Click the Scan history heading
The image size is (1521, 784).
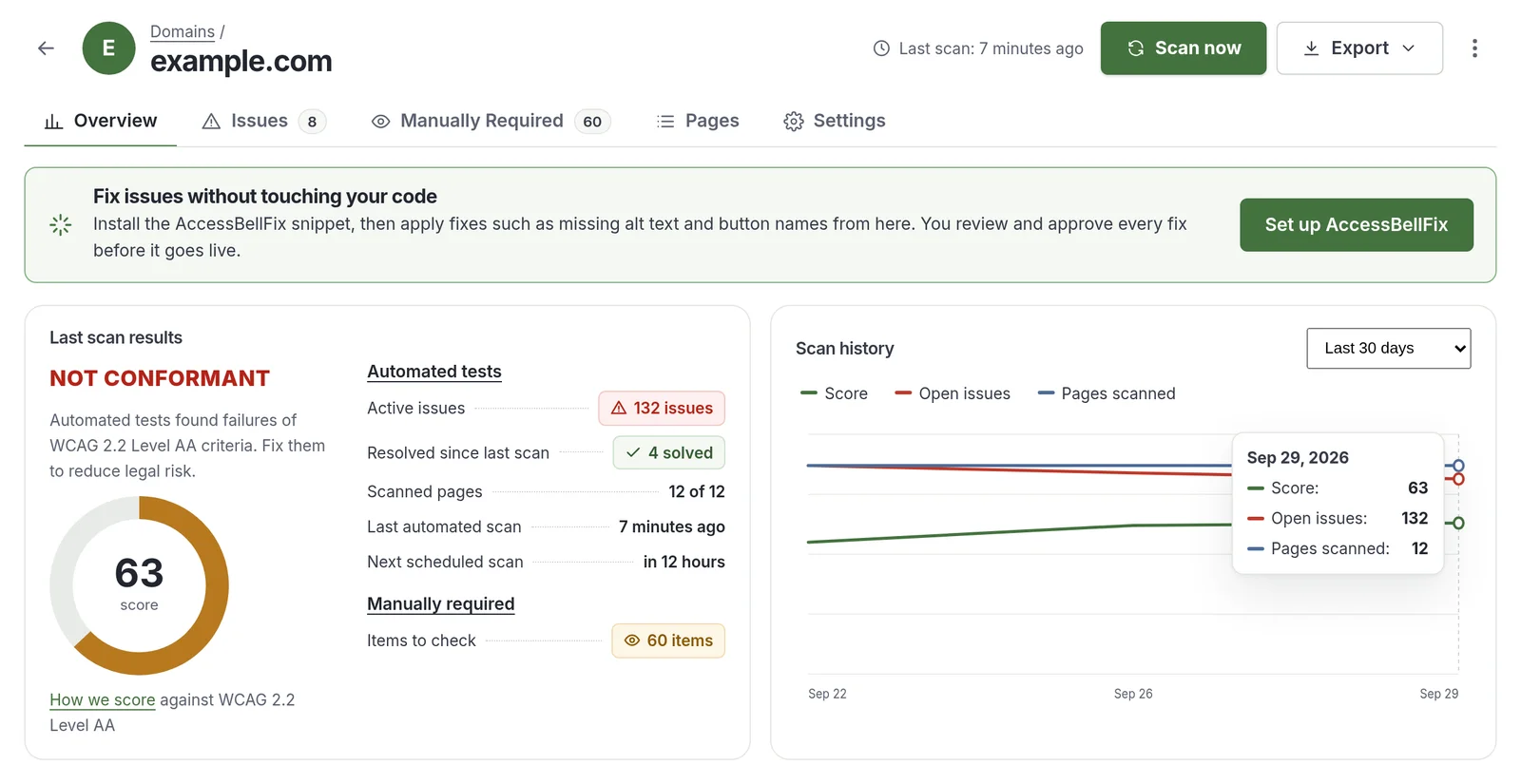point(845,349)
